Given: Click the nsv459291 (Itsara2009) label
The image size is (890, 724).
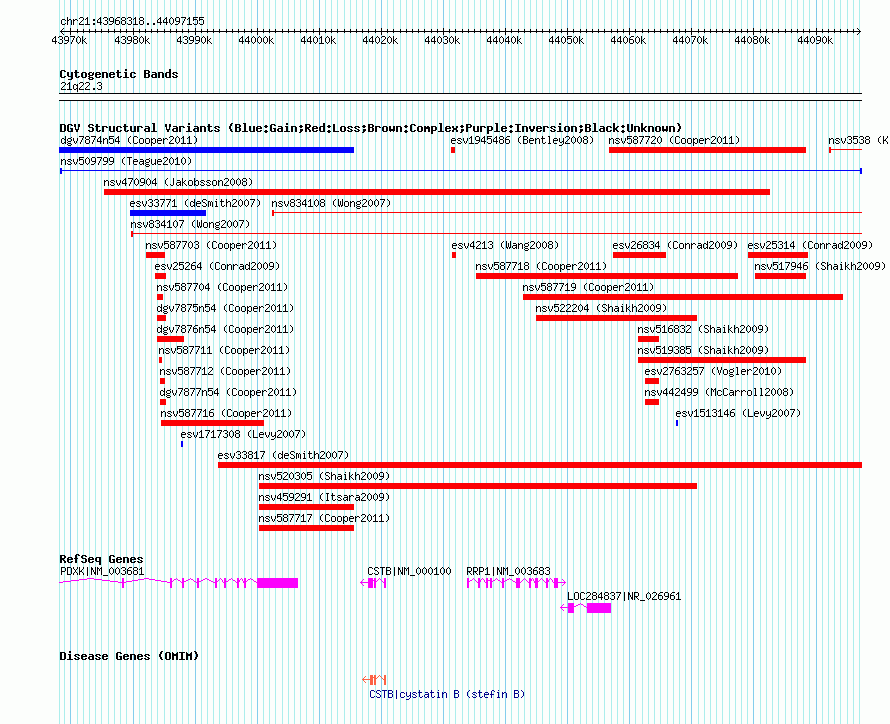Looking at the screenshot, I should [x=324, y=497].
